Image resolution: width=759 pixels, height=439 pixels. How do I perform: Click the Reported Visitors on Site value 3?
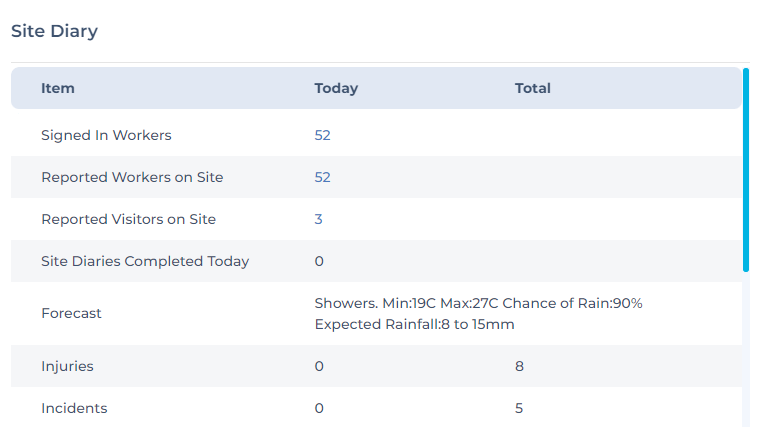click(x=318, y=219)
